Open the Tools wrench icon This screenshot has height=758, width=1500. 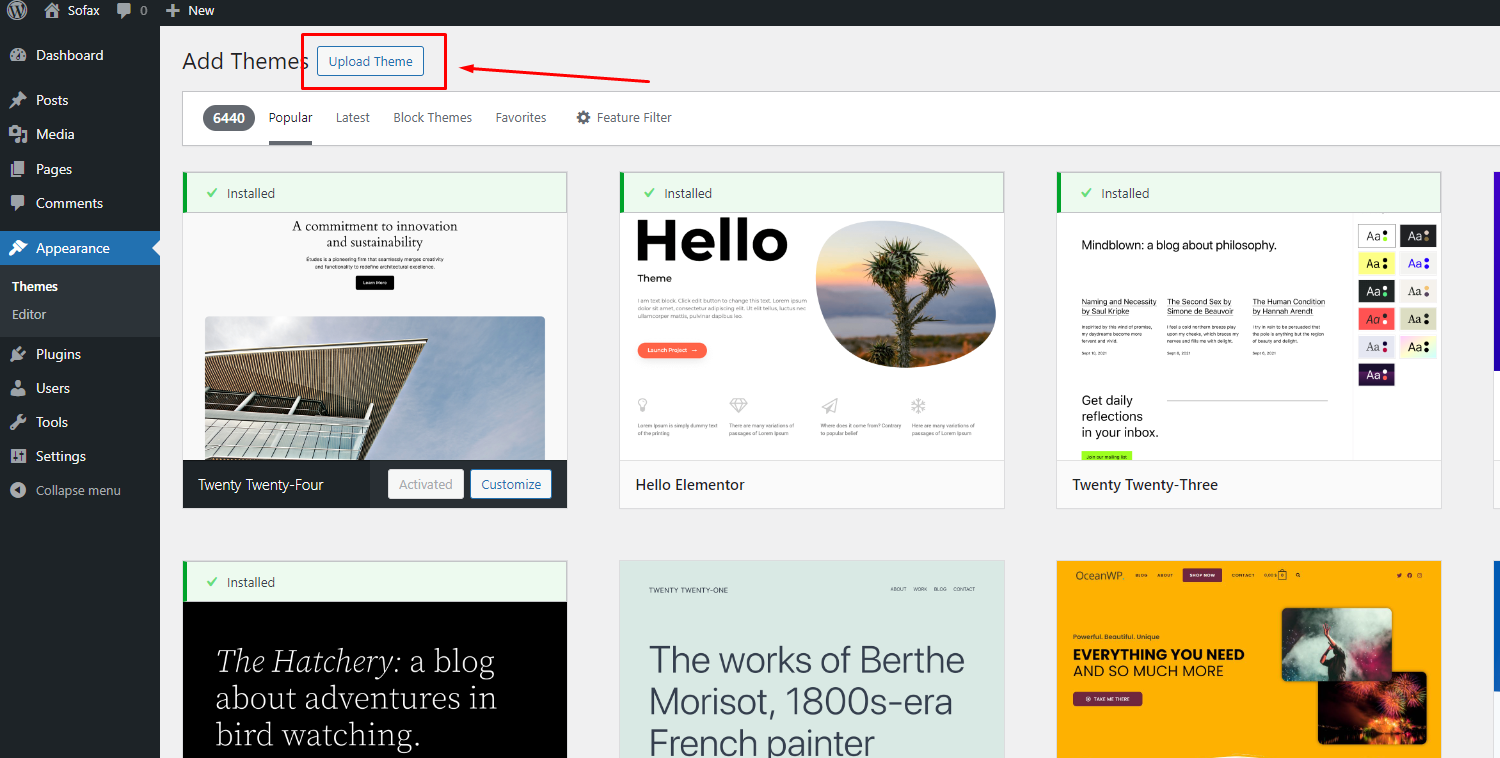click(x=18, y=422)
